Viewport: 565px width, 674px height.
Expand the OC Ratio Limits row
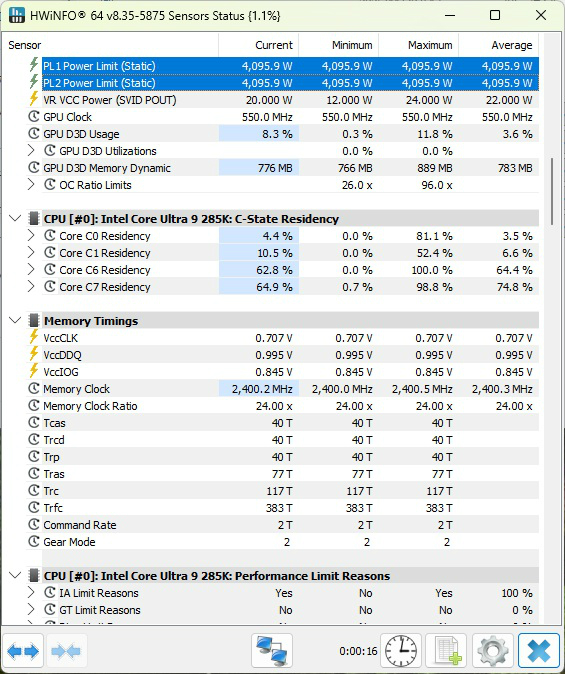pyautogui.click(x=31, y=185)
